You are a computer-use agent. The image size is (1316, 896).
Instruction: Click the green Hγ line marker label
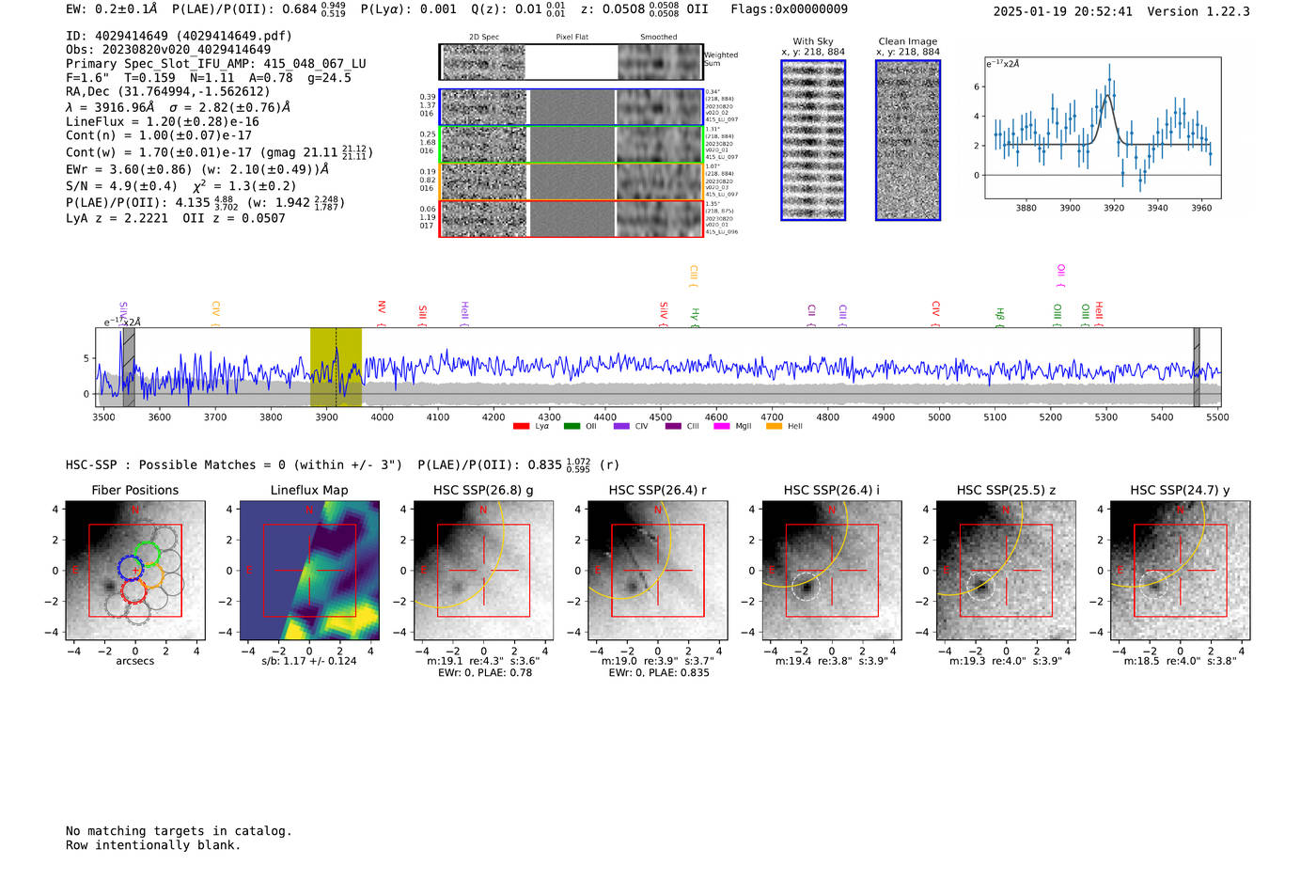(696, 317)
